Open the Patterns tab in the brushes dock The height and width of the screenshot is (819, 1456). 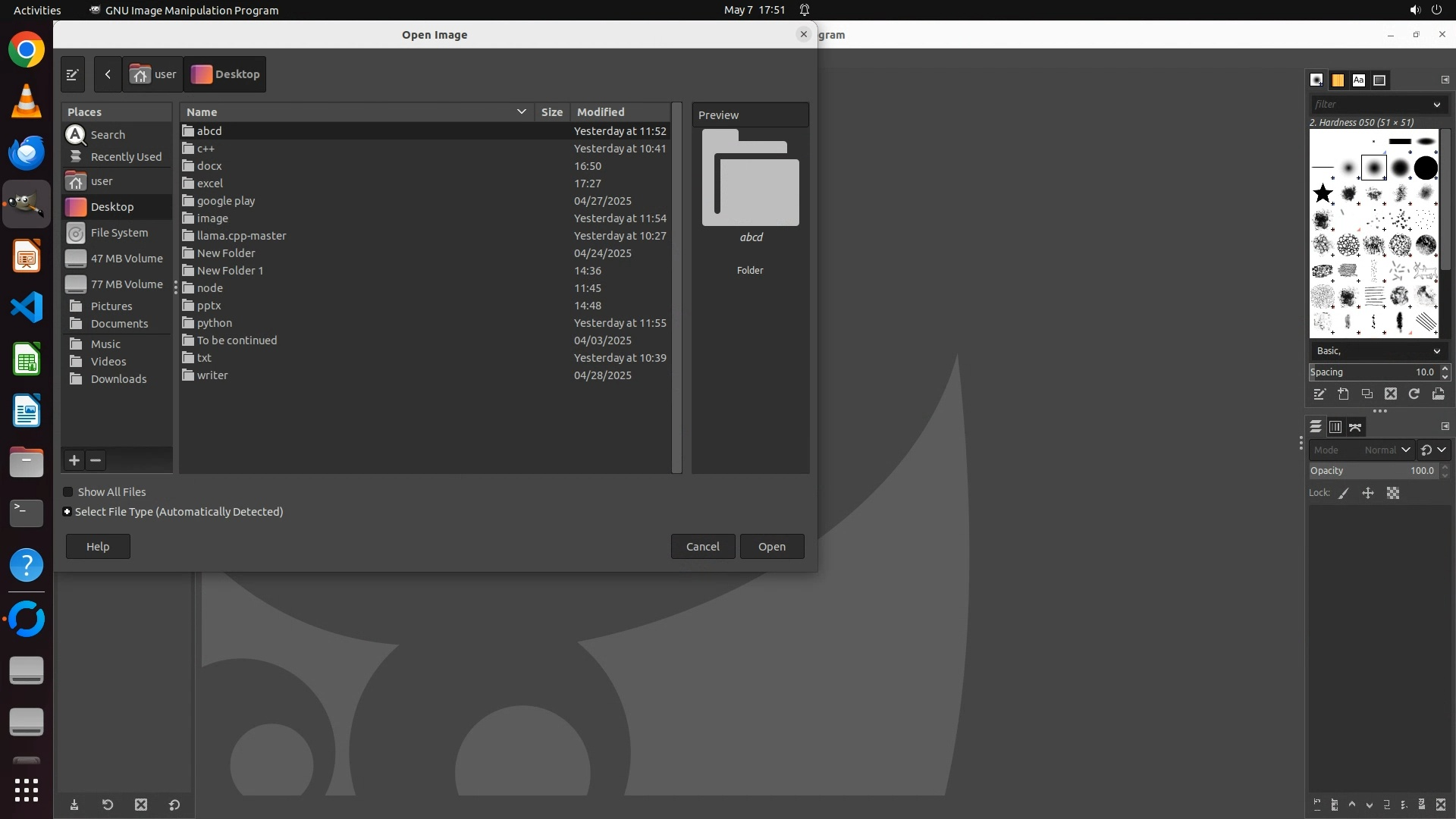coord(1338,80)
